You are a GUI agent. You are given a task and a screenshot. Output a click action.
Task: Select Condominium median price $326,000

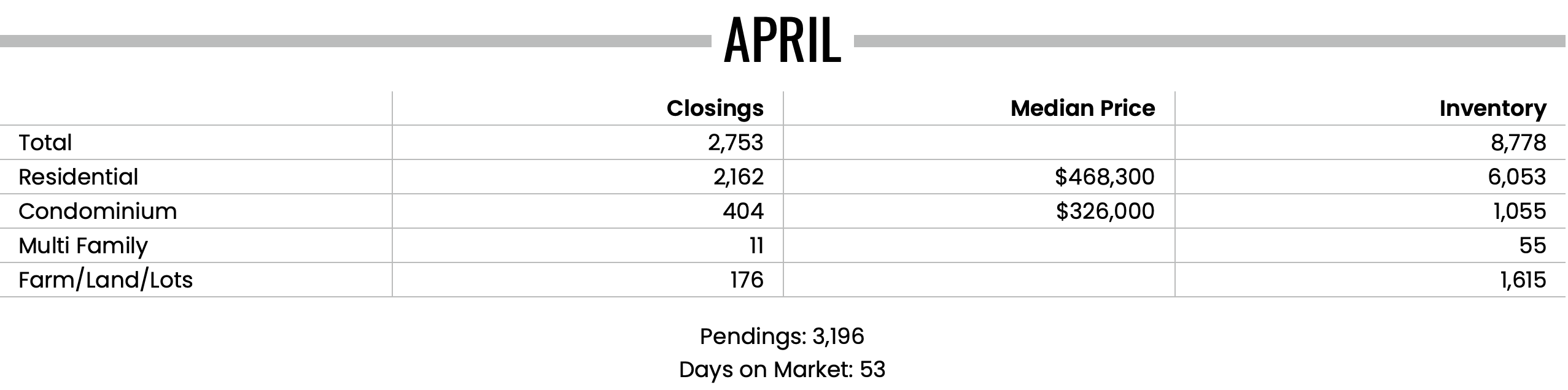coord(1105,211)
